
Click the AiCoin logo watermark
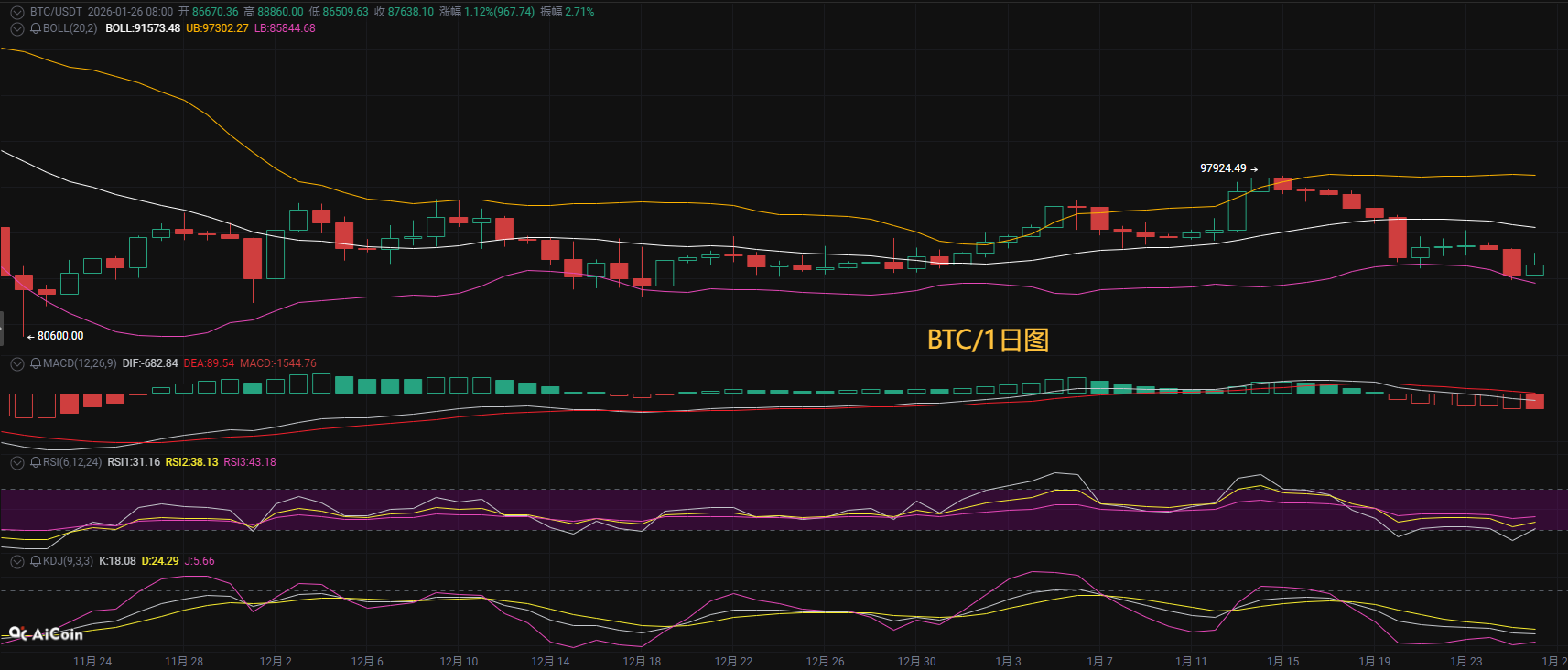[46, 633]
